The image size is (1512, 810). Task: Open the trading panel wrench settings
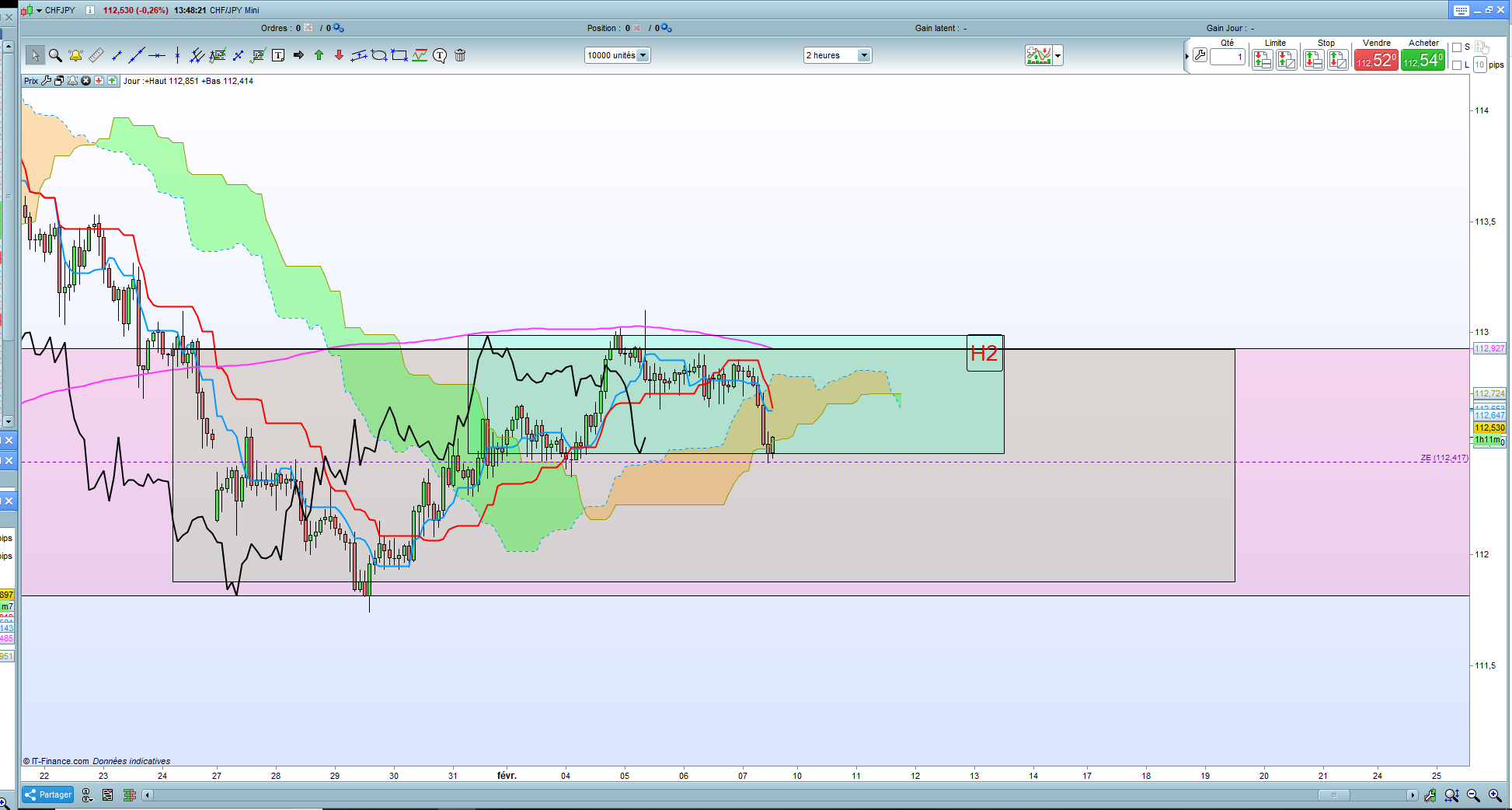1200,55
